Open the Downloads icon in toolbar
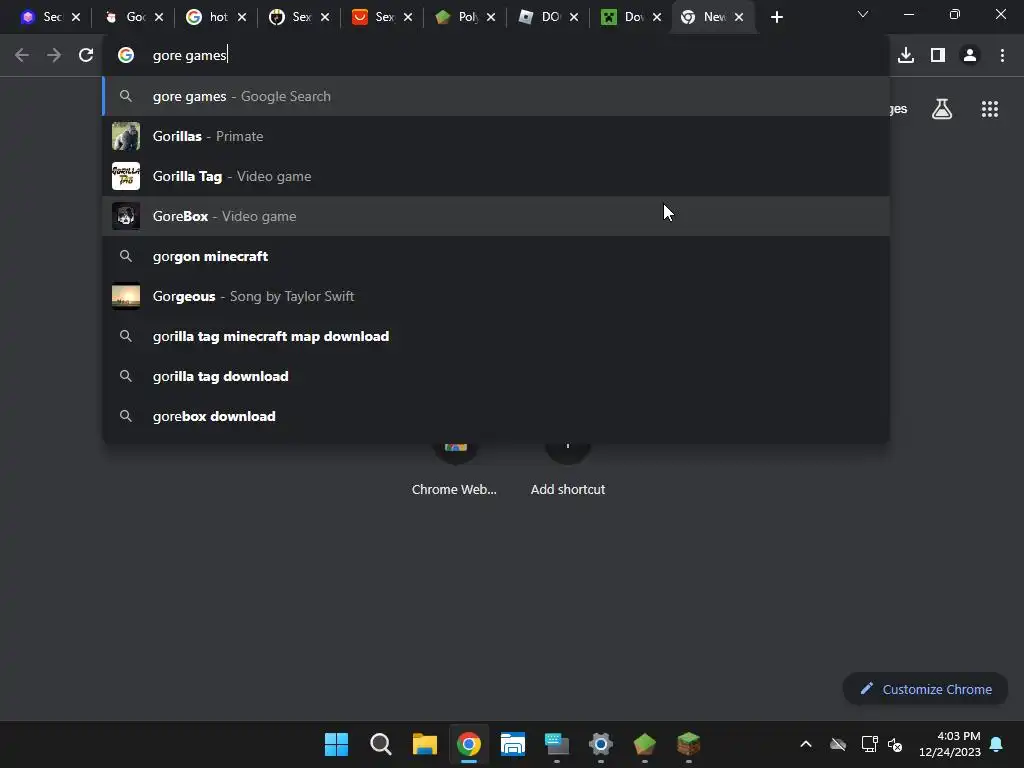This screenshot has height=768, width=1024. (x=906, y=56)
